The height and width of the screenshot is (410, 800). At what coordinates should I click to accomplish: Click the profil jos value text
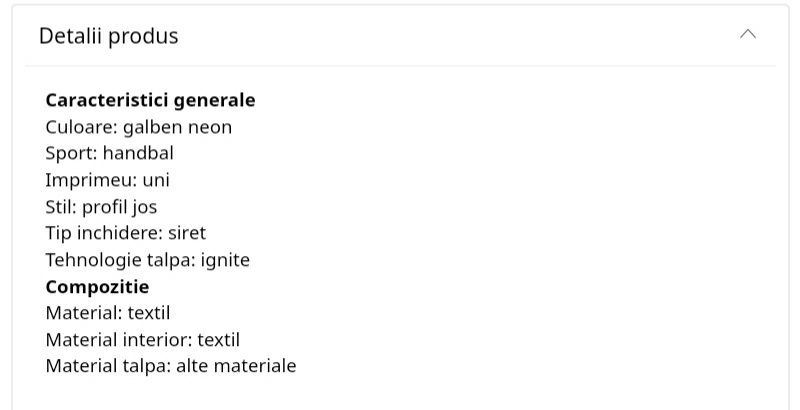tap(119, 207)
